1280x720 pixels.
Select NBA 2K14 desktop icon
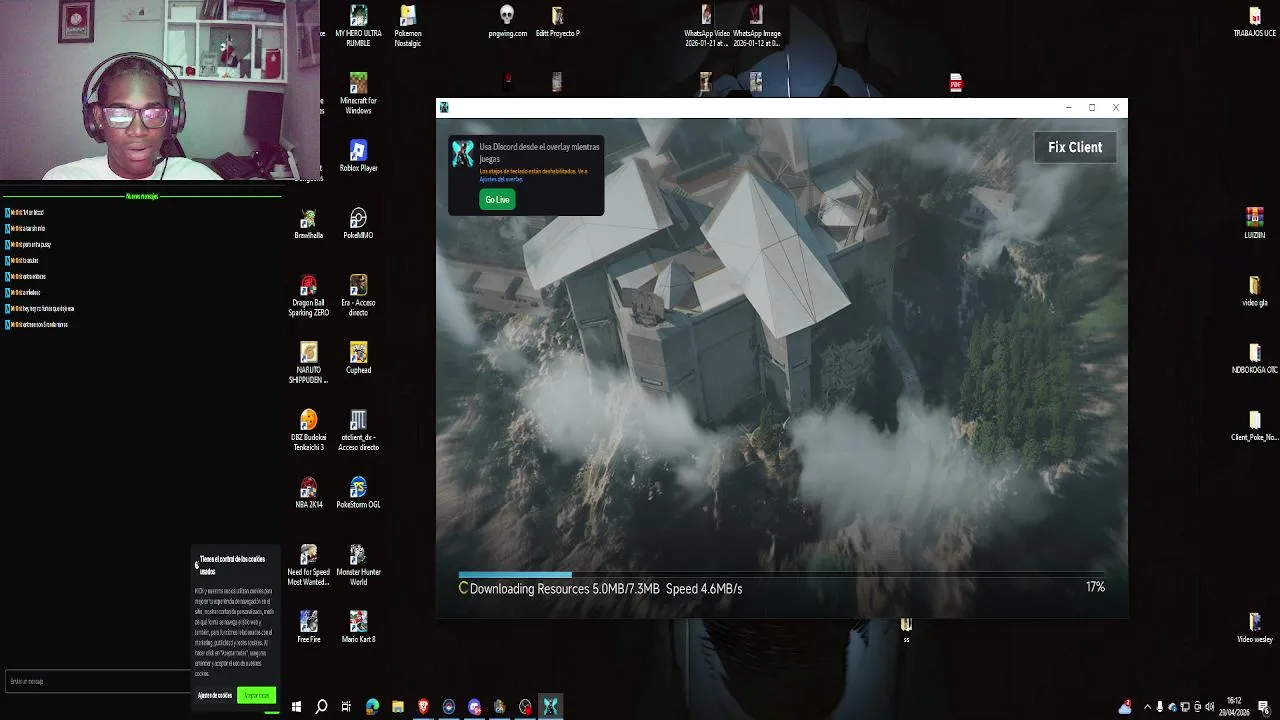pyautogui.click(x=308, y=493)
